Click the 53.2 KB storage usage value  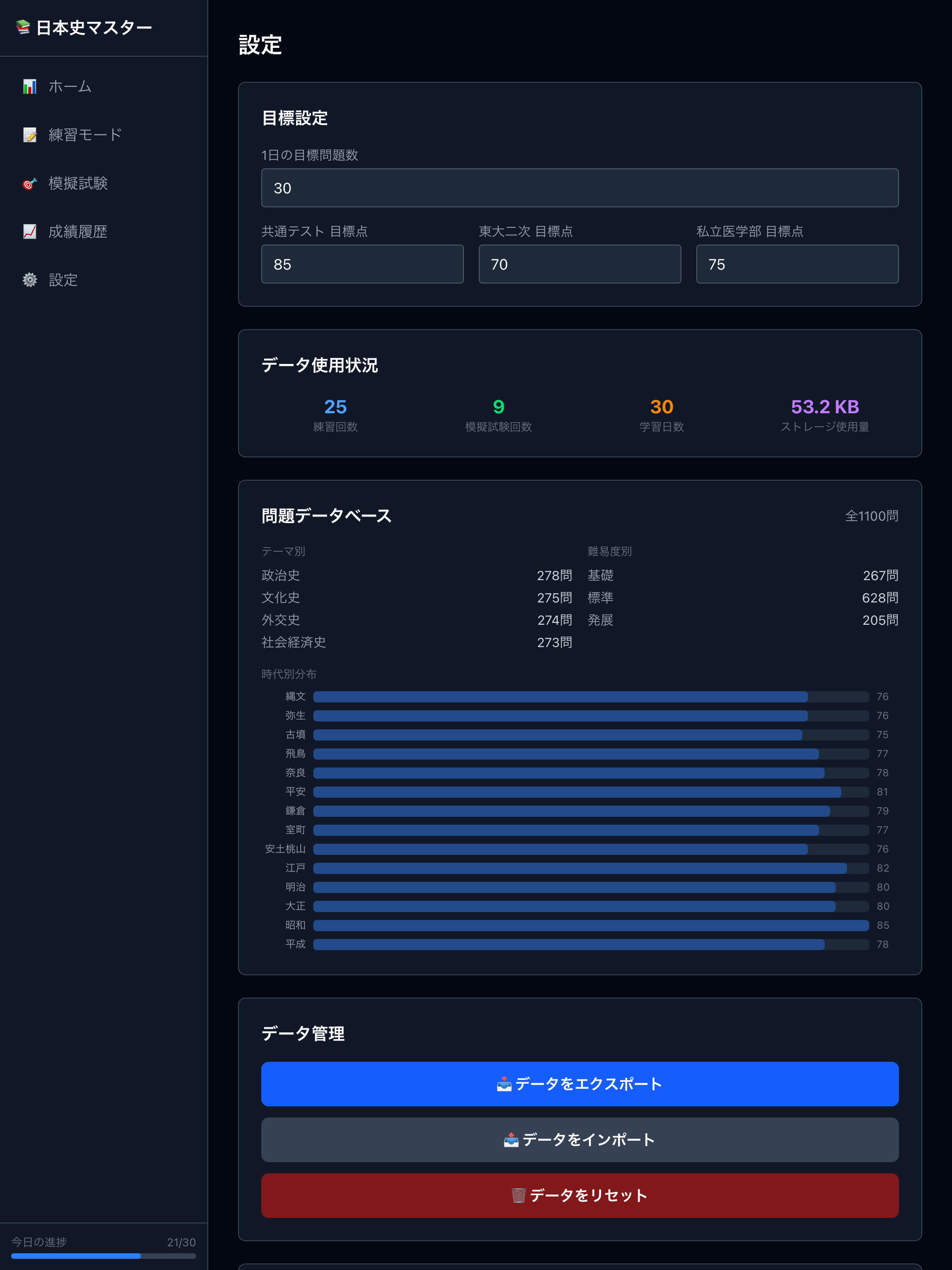(x=825, y=406)
